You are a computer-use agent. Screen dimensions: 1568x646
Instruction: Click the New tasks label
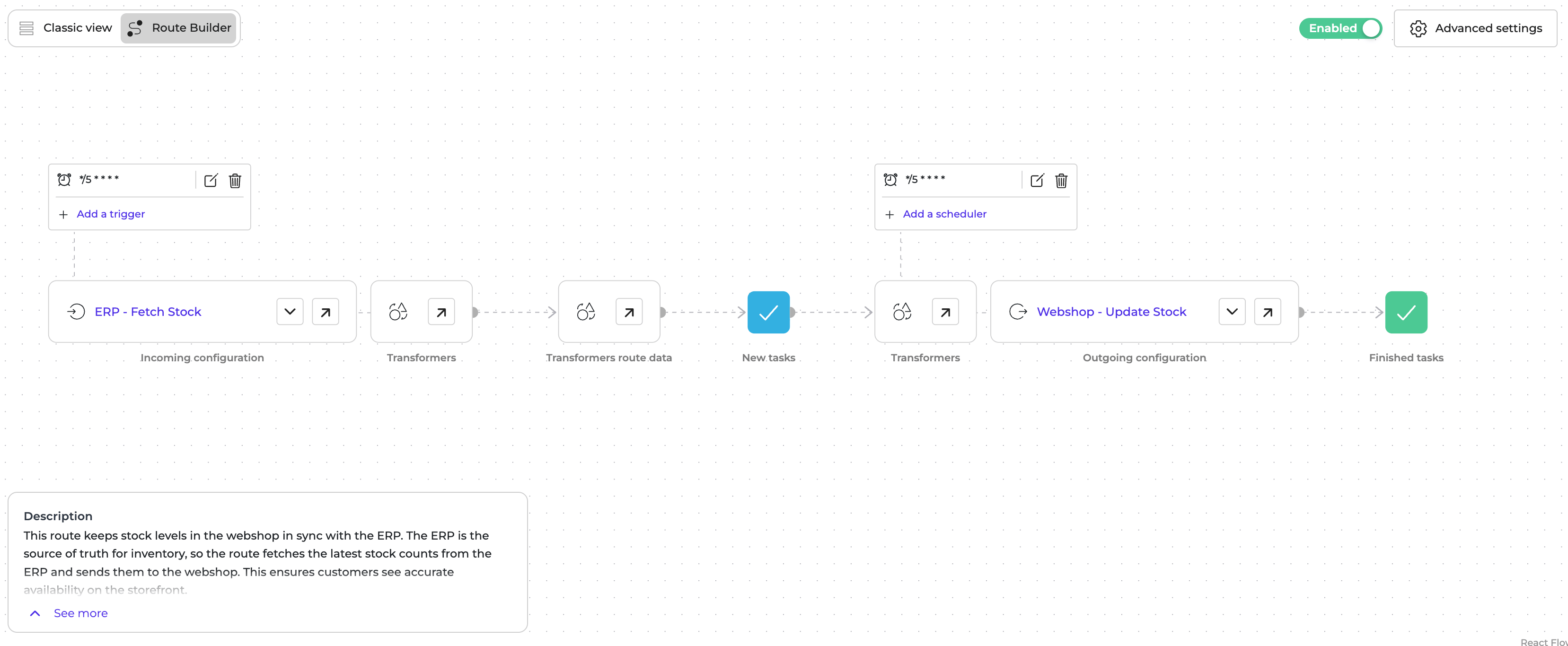(x=768, y=358)
